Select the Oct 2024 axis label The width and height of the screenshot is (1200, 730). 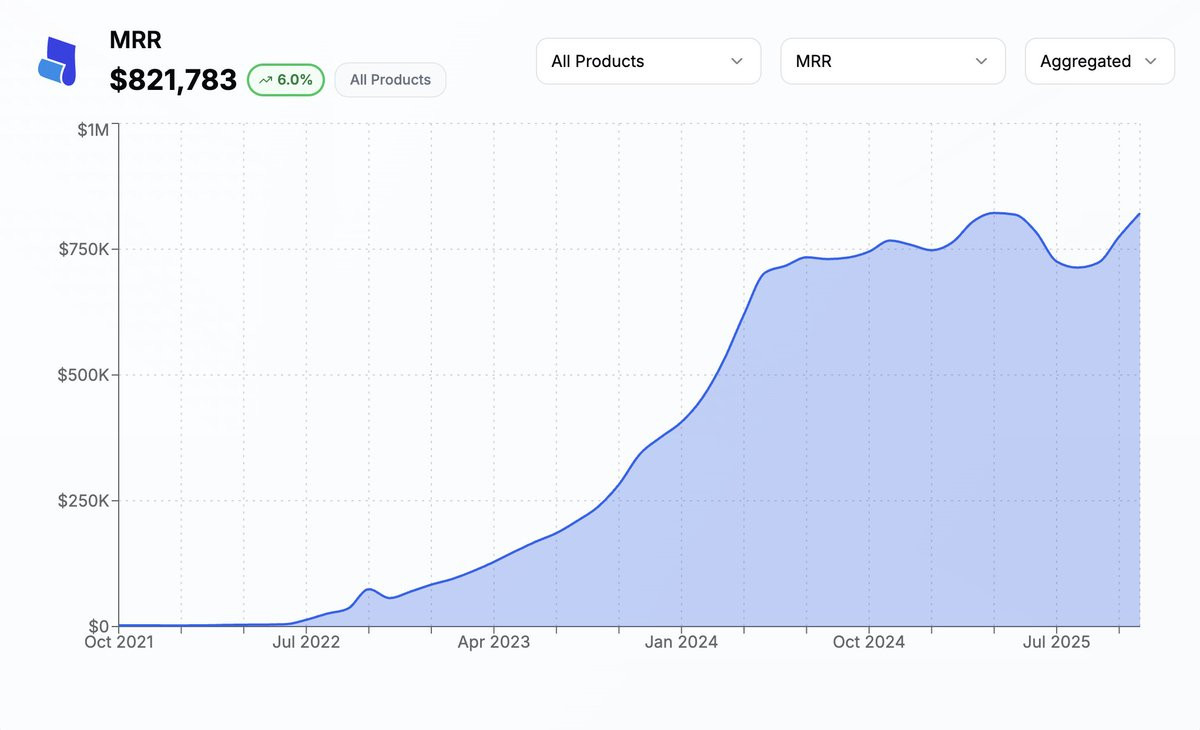pos(868,642)
